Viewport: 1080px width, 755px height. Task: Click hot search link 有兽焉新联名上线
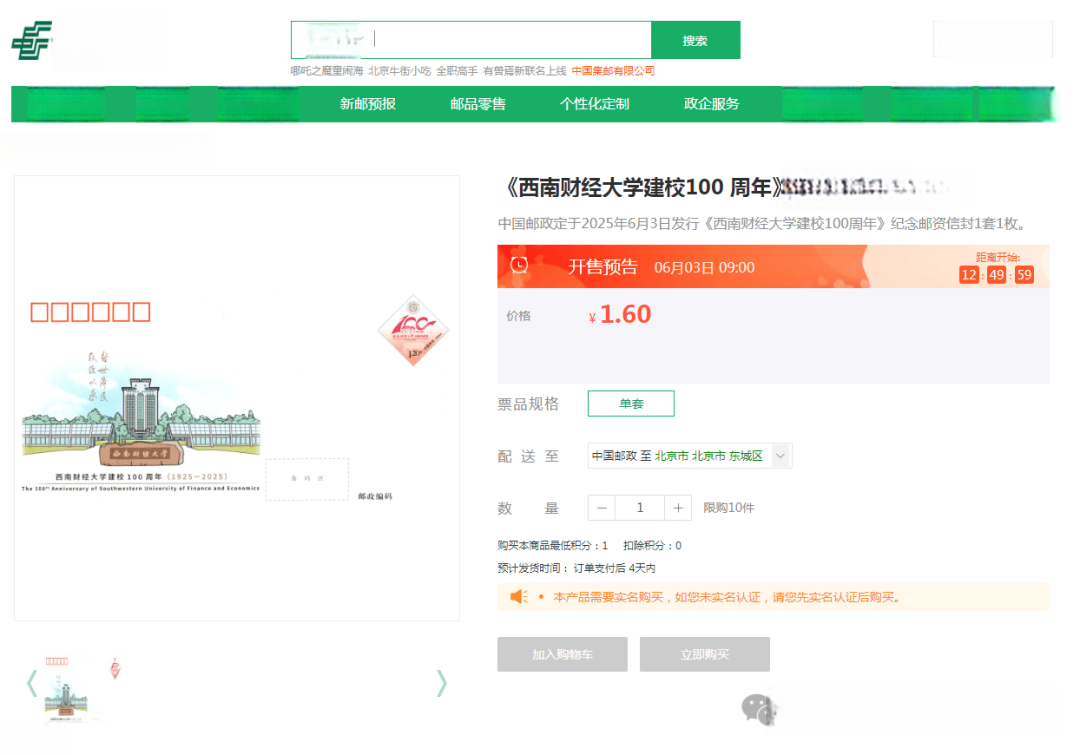[524, 71]
